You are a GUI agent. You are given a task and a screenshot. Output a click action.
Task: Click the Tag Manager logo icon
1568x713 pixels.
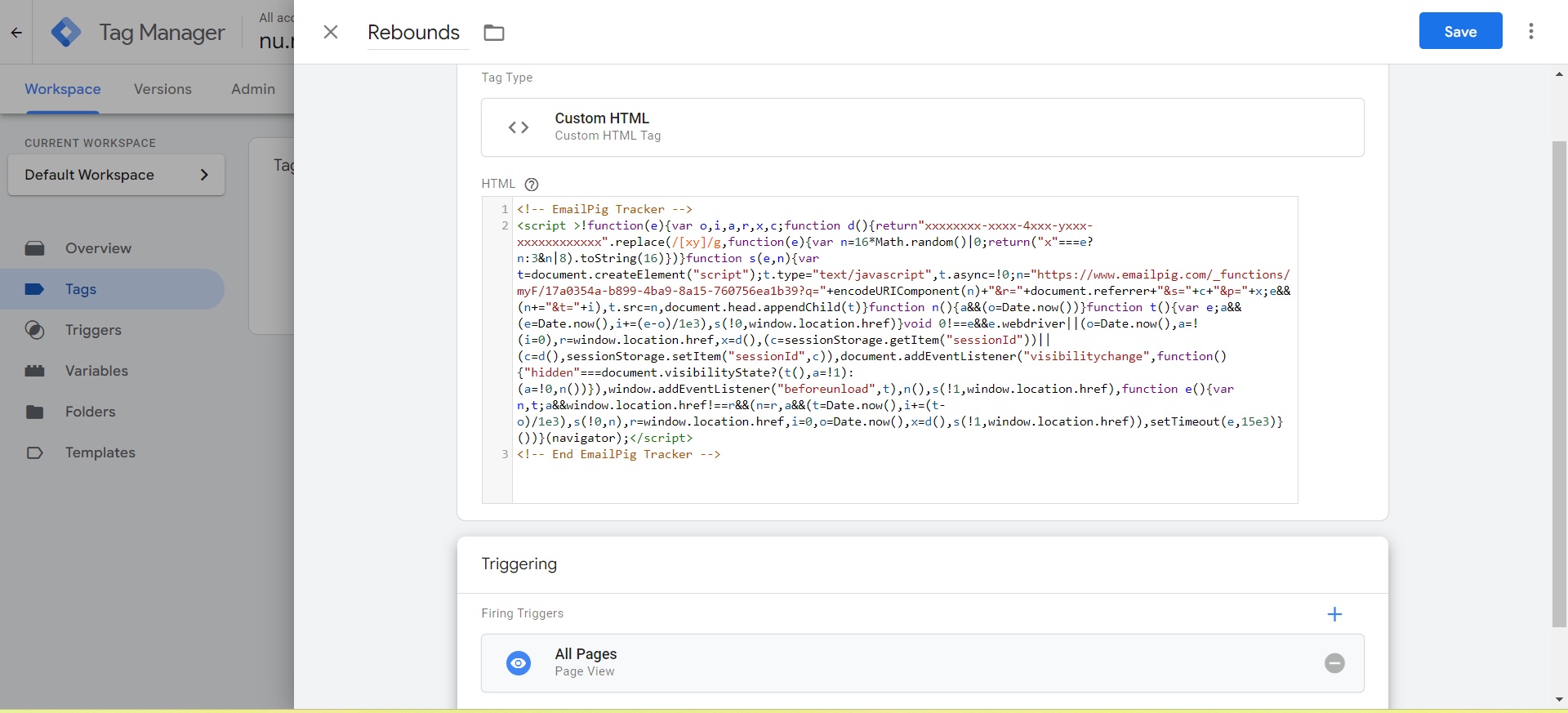[x=66, y=32]
